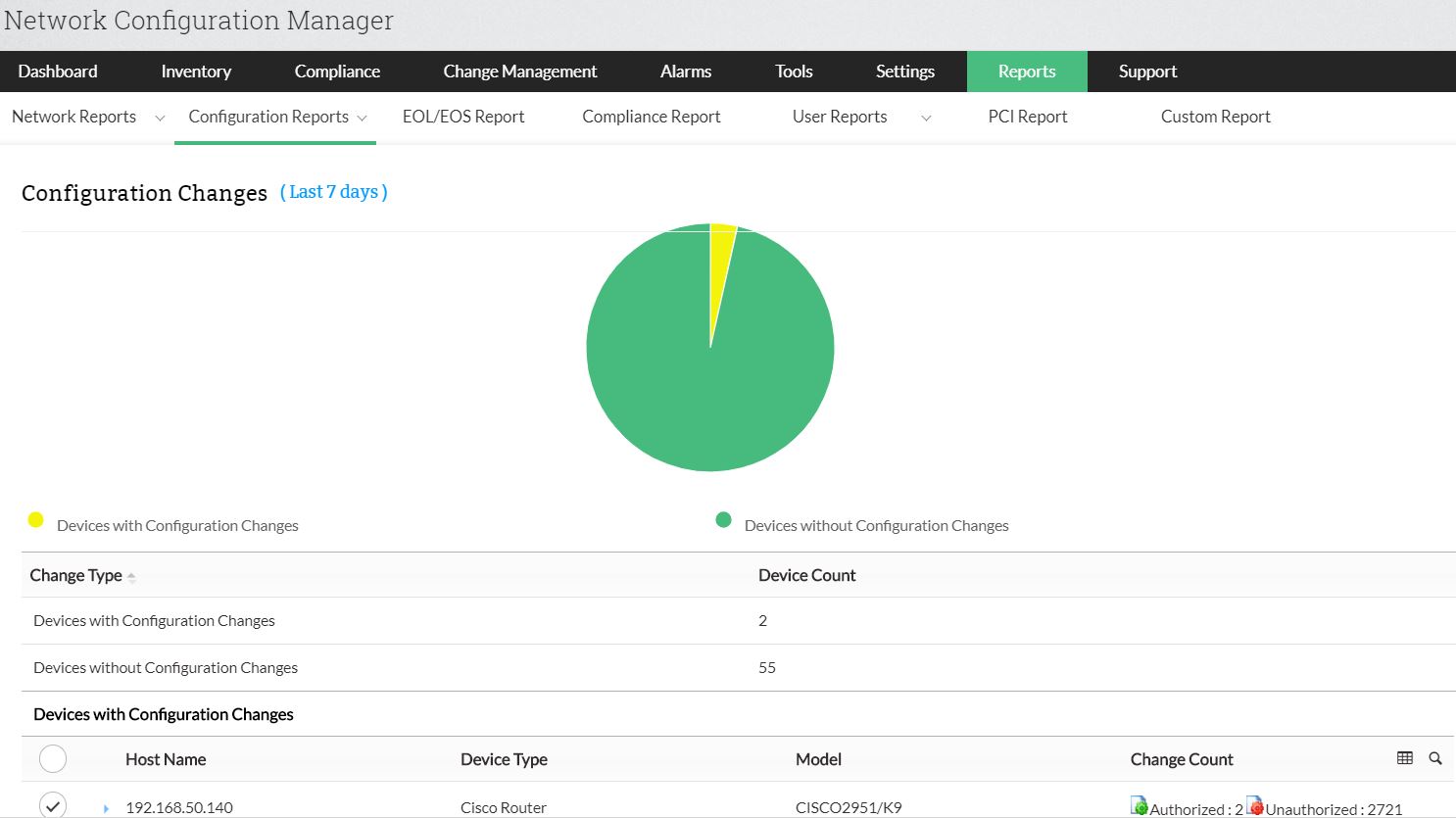Screen dimensions: 1456x818
Task: Click the Change Type sort arrows
Action: pyautogui.click(x=130, y=575)
